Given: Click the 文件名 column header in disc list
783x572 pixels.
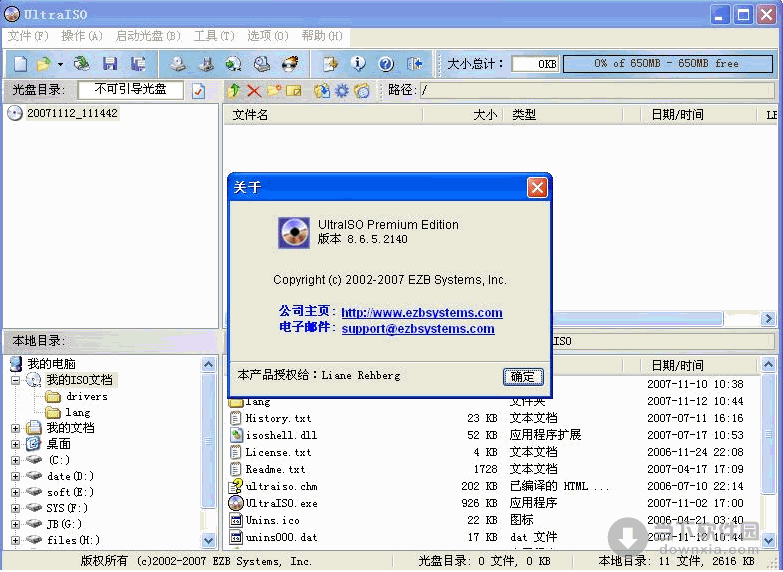Looking at the screenshot, I should (250, 115).
